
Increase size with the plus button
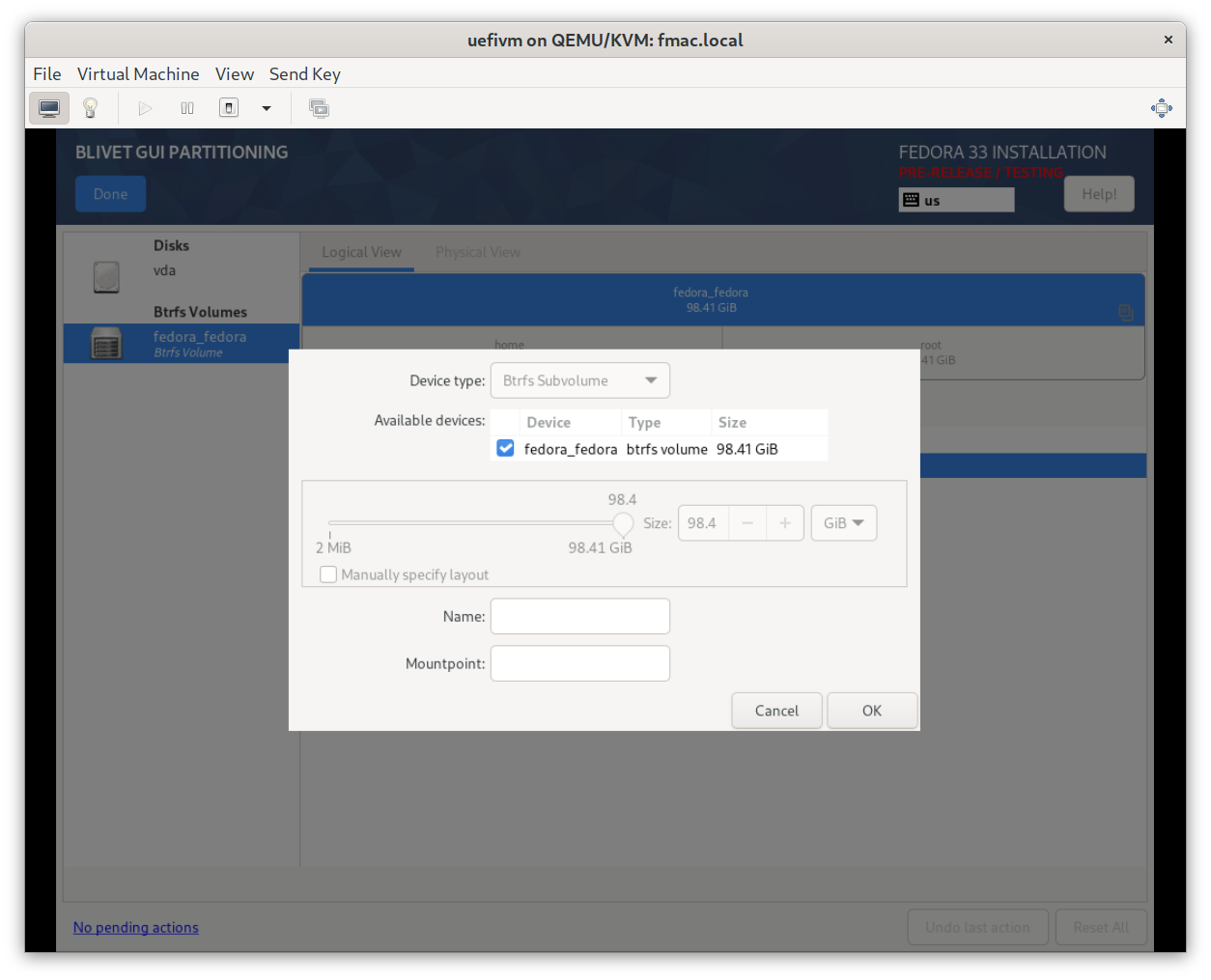(x=785, y=523)
